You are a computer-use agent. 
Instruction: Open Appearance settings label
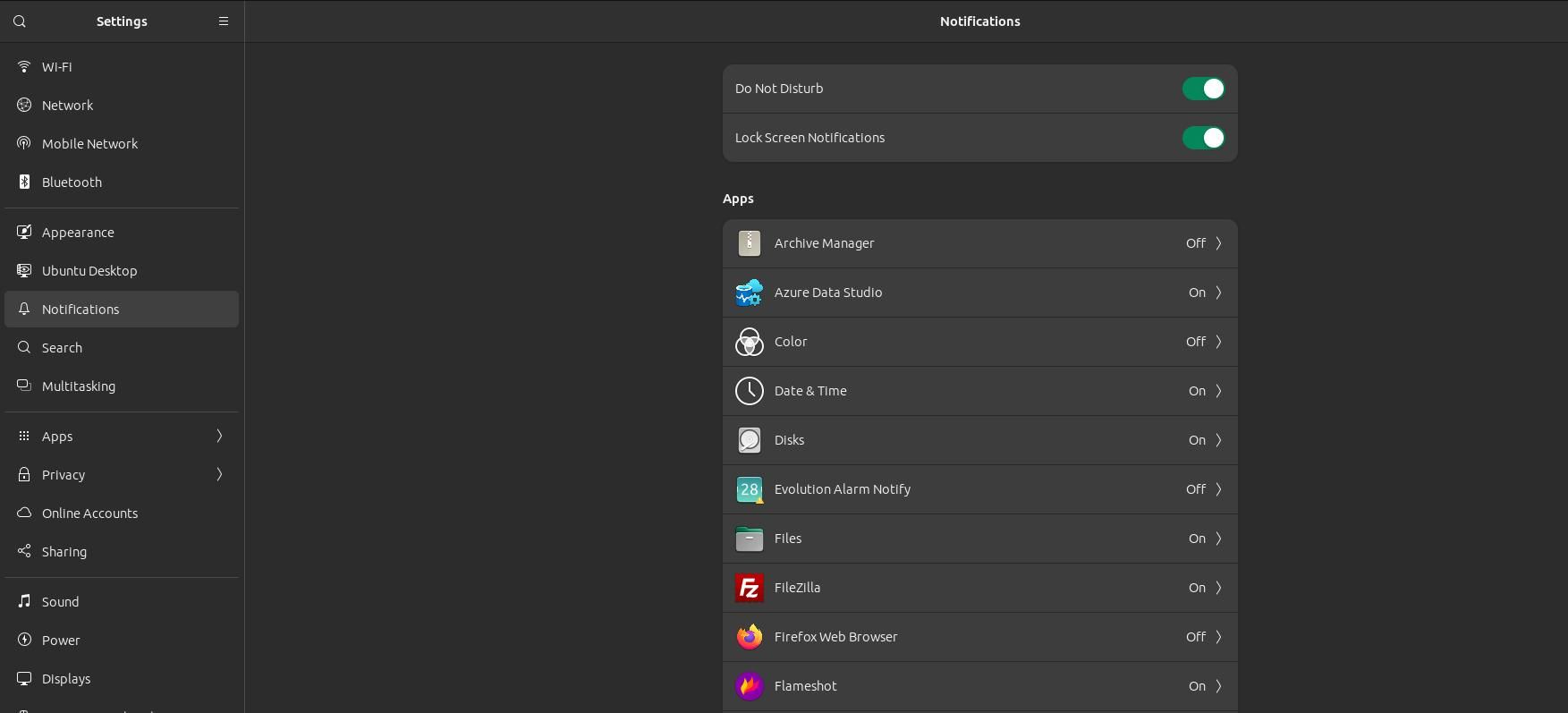coord(78,233)
